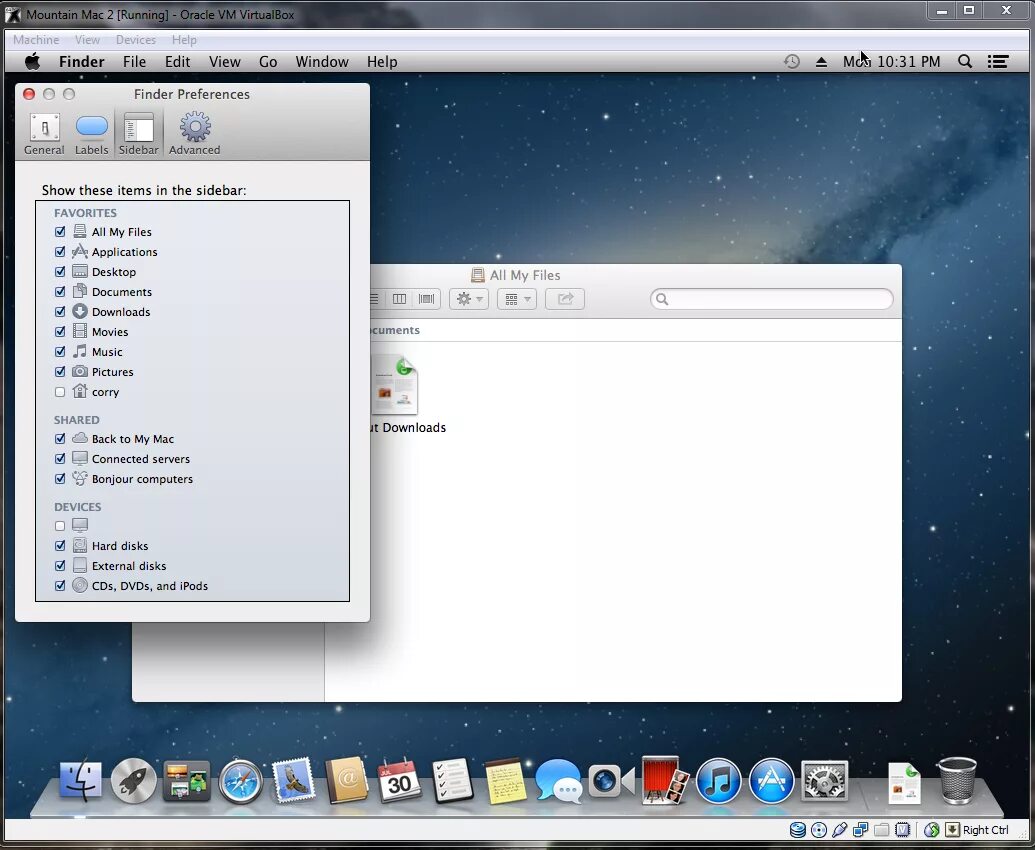Open the item arrangement dropdown
1035x850 pixels.
point(517,299)
